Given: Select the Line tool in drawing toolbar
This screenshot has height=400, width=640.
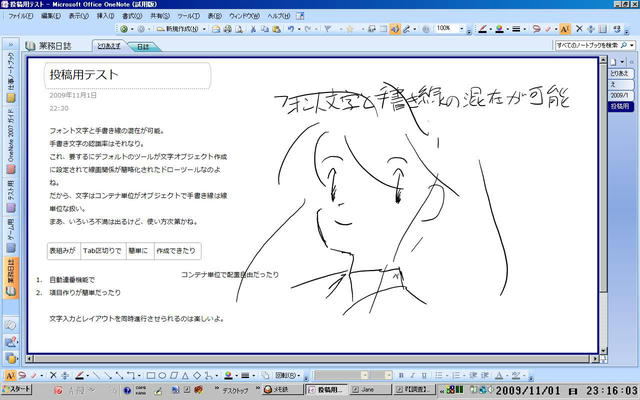Looking at the screenshot, I should click(x=96, y=375).
